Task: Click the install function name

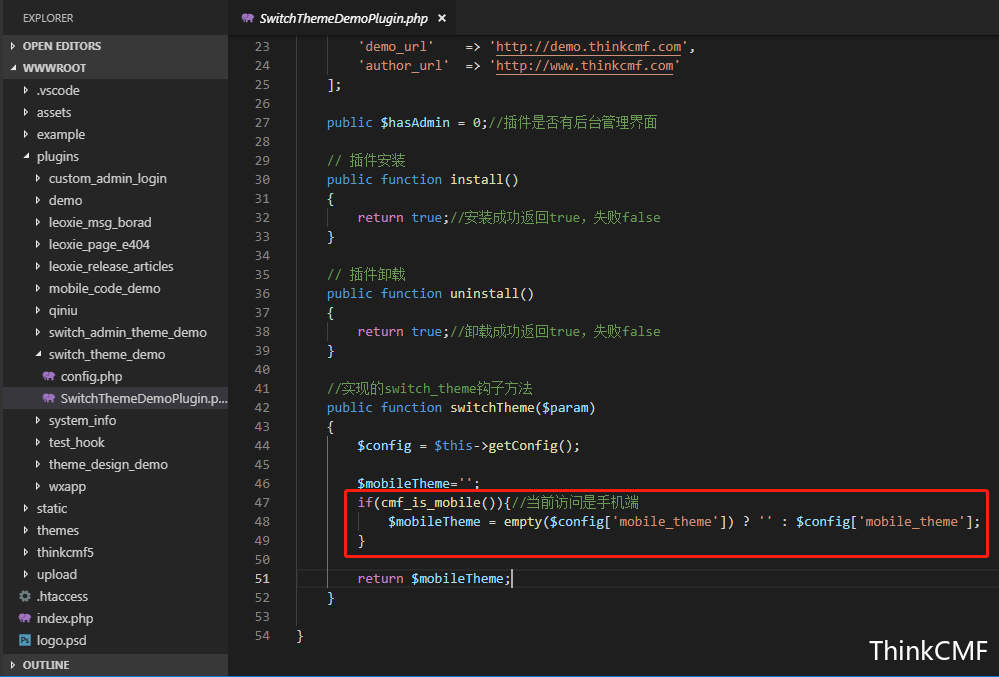Action: pyautogui.click(x=477, y=180)
